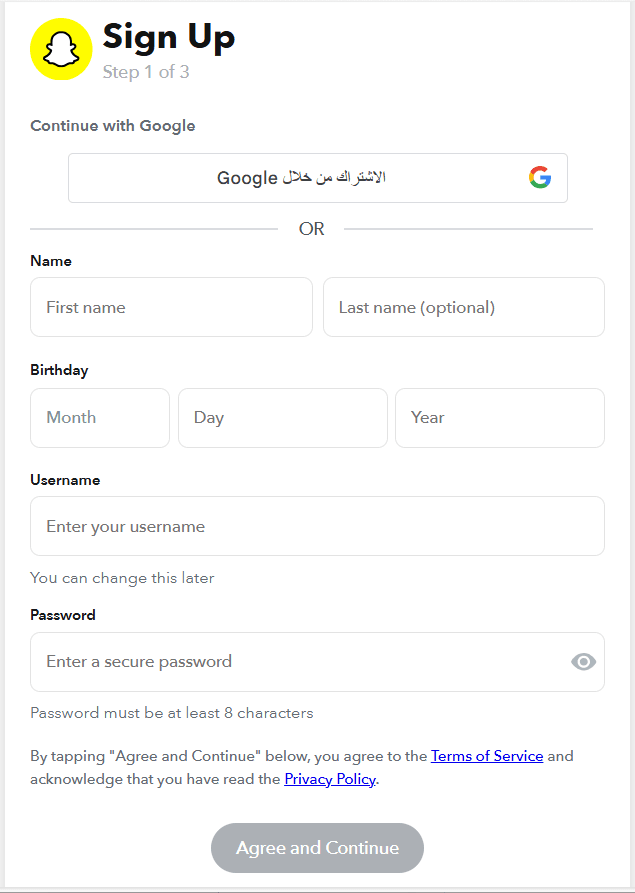Click the Birthday label
Image resolution: width=635 pixels, height=893 pixels.
click(x=59, y=370)
